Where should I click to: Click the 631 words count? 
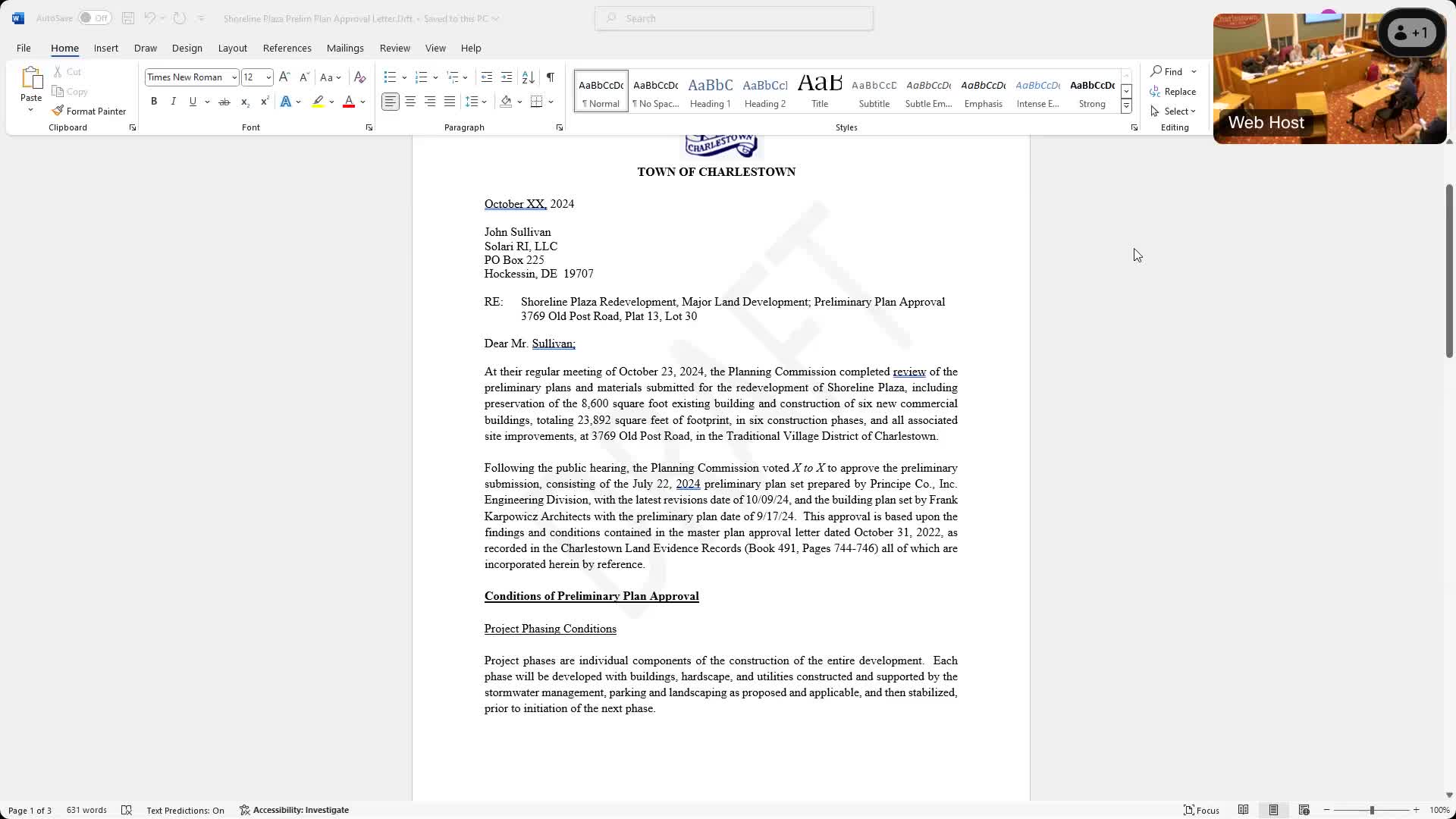[x=86, y=810]
